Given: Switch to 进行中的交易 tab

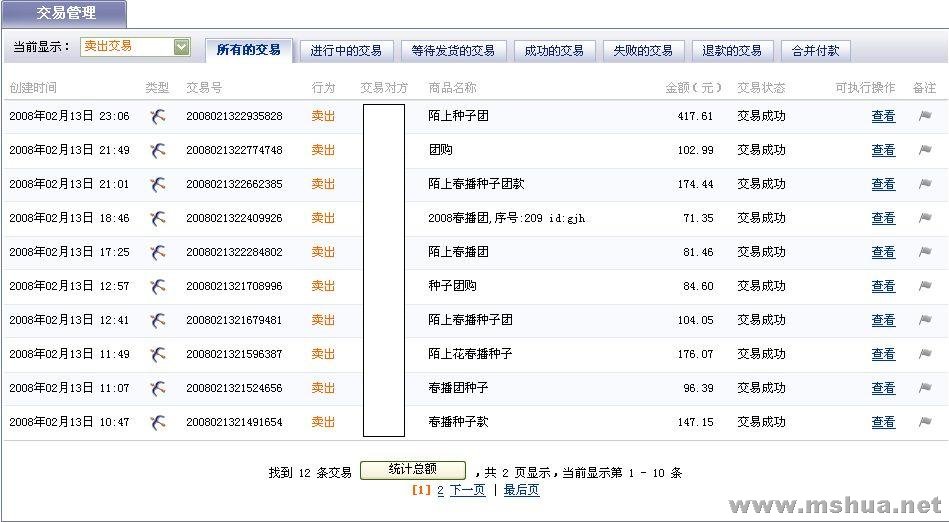Looking at the screenshot, I should 346,50.
